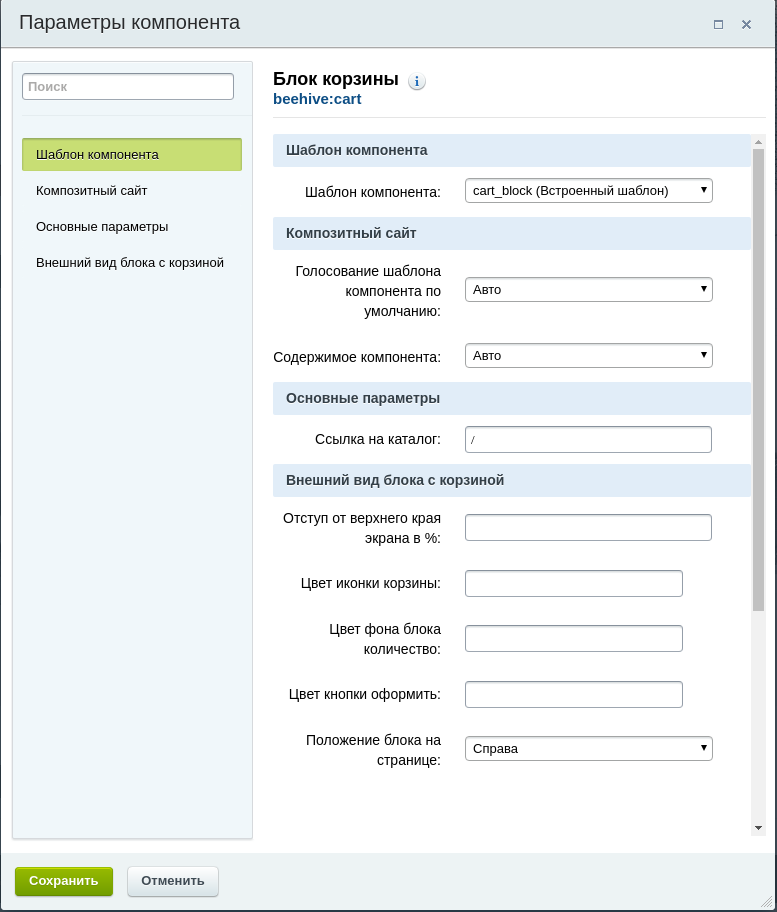Click the Цвет иконки корзины color field
The height and width of the screenshot is (912, 777).
tap(573, 583)
